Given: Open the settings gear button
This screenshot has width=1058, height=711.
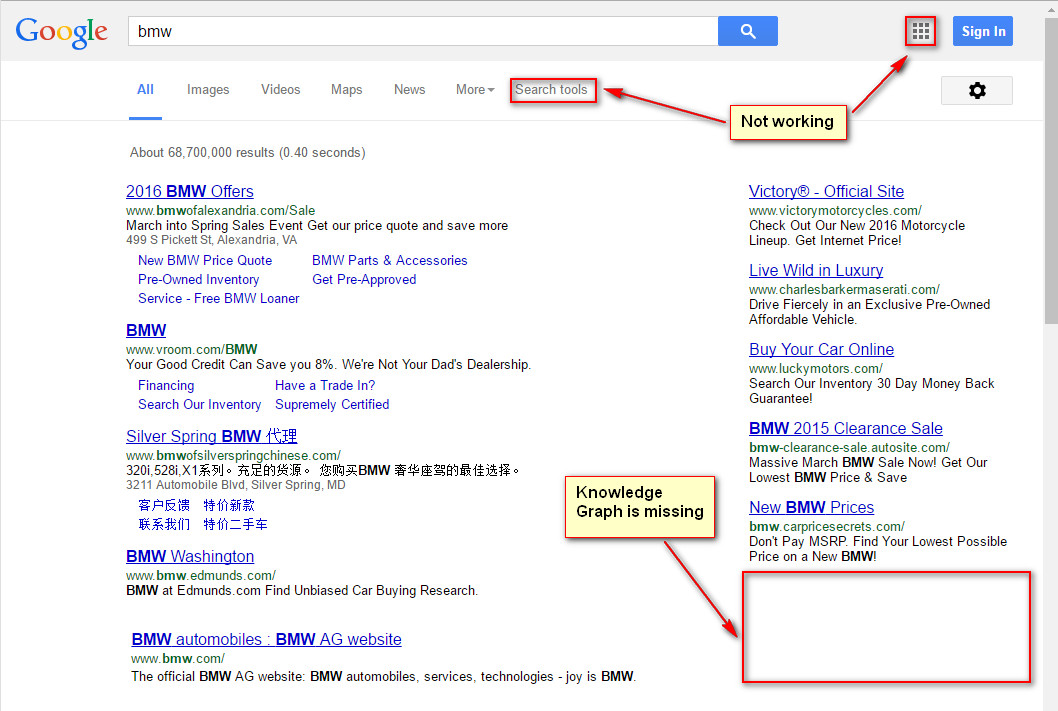Looking at the screenshot, I should (x=976, y=90).
